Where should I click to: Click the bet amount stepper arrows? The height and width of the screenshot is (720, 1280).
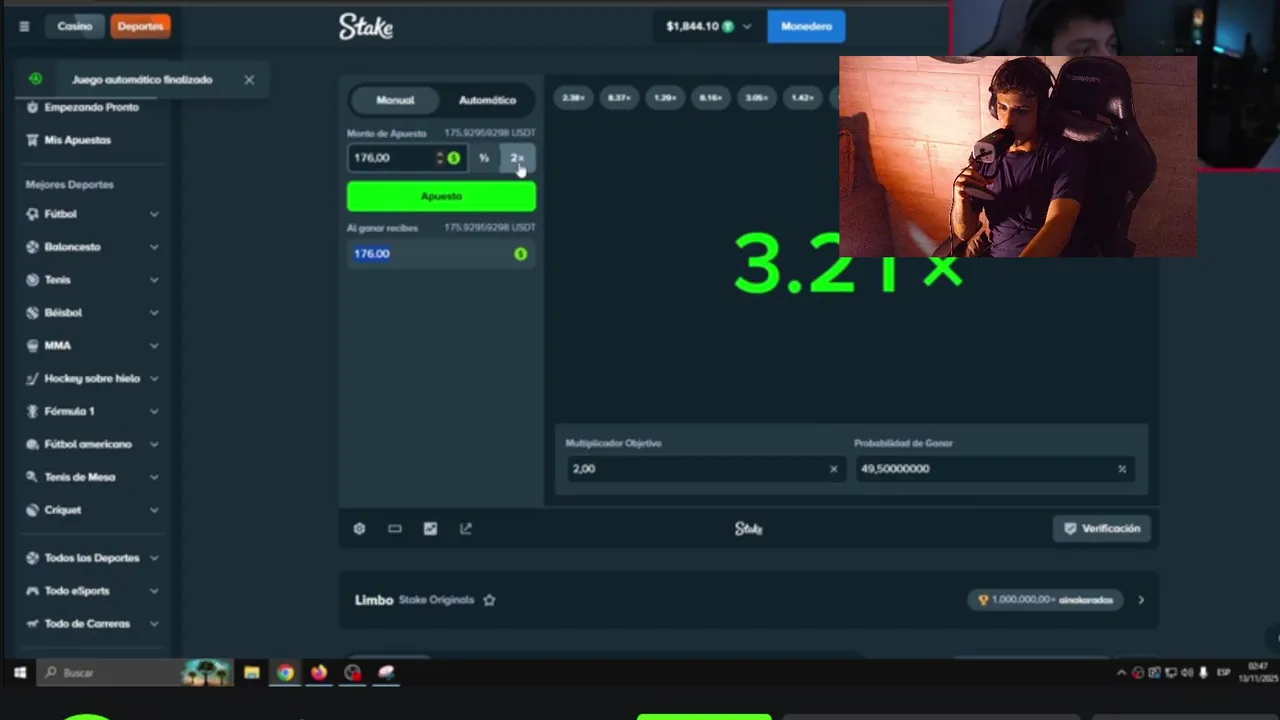point(440,158)
